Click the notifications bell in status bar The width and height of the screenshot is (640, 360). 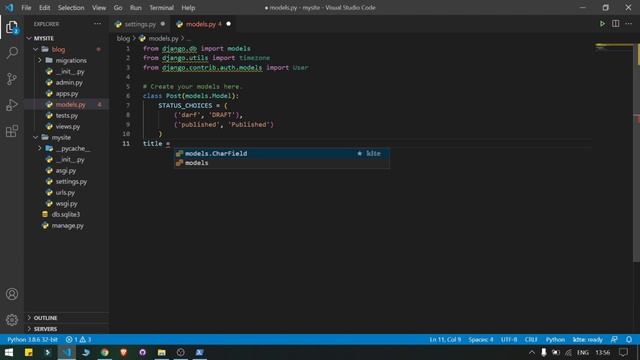629,340
